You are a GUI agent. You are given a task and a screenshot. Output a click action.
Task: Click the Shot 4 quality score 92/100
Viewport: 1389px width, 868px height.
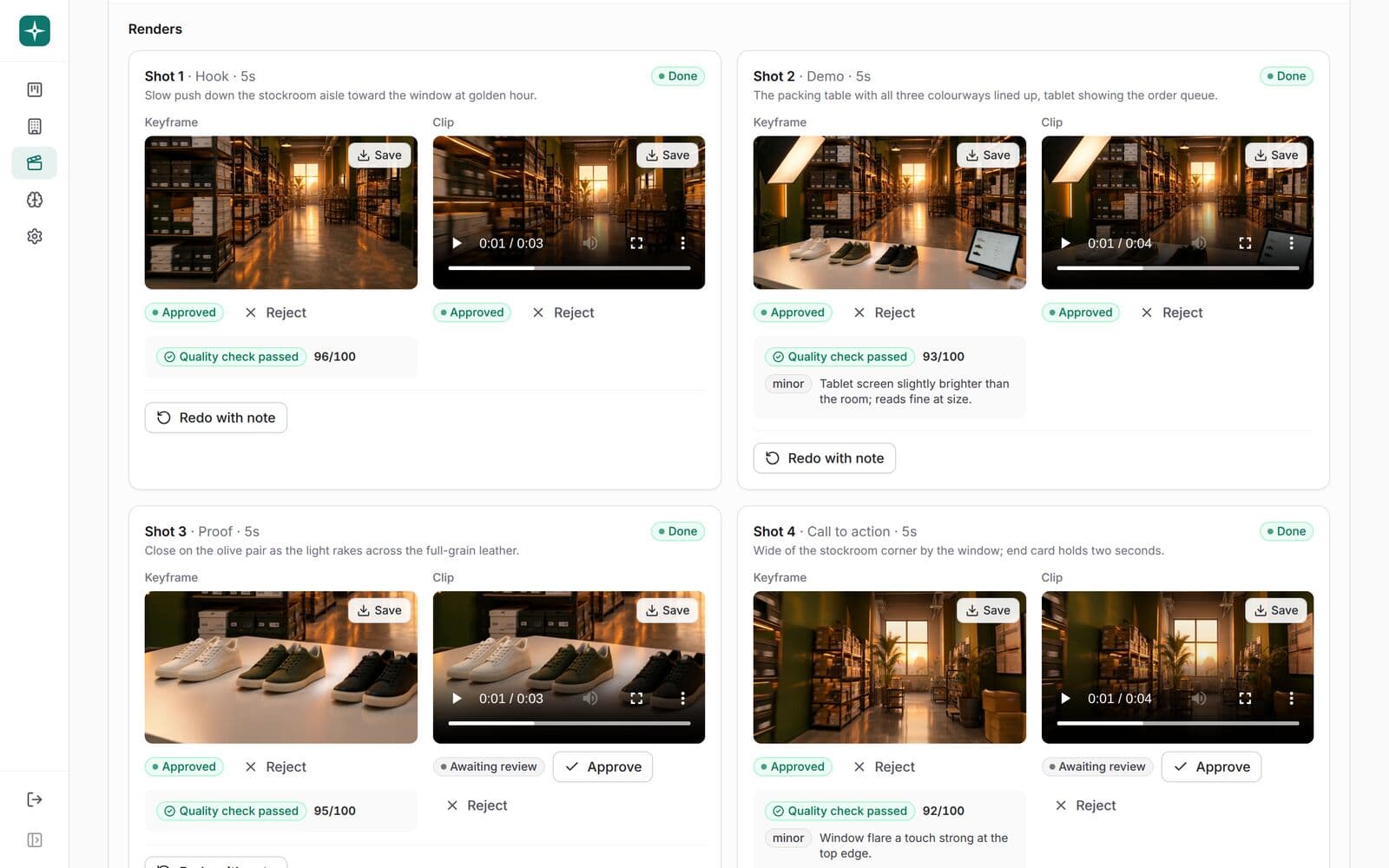943,811
